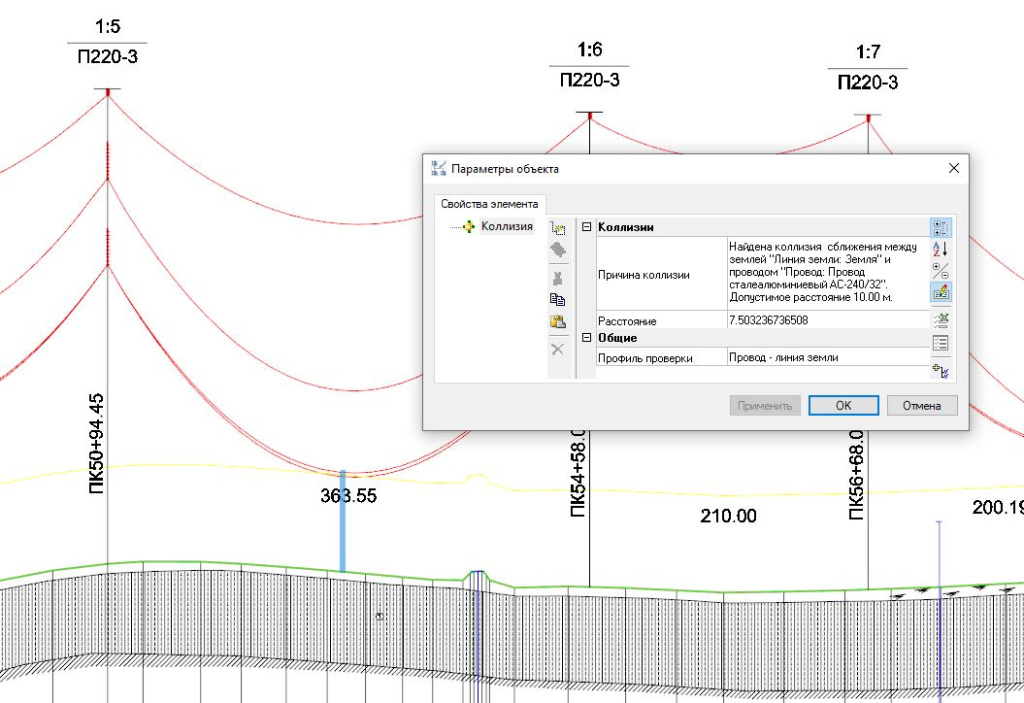
Task: Click the Расстояние value field
Action: coord(824,321)
